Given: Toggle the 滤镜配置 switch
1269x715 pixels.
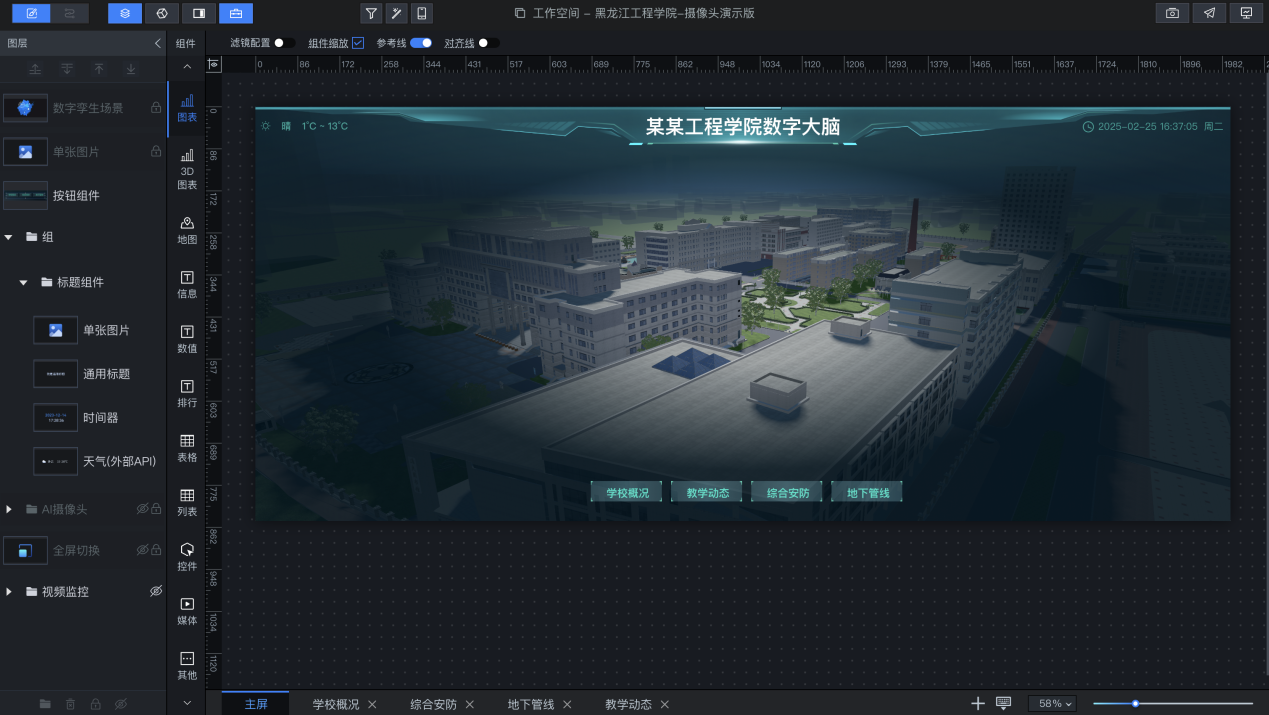Looking at the screenshot, I should 284,43.
